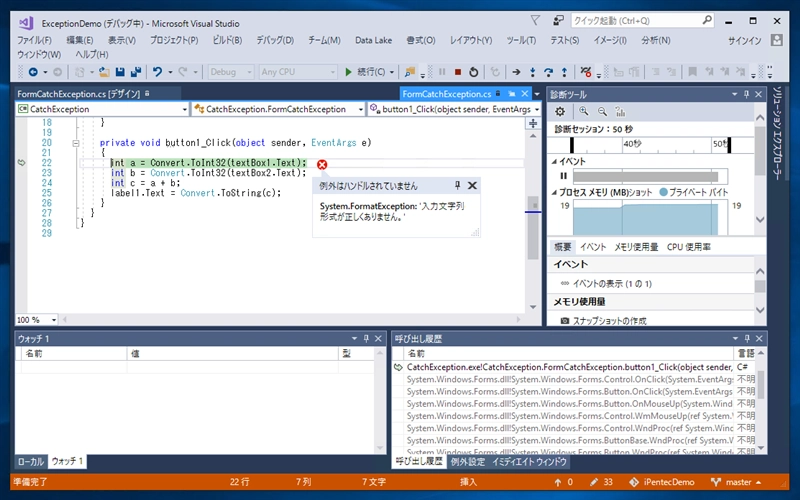Viewport: 800px width, 500px height.
Task: Pin the Watch 1 panel
Action: (366, 339)
